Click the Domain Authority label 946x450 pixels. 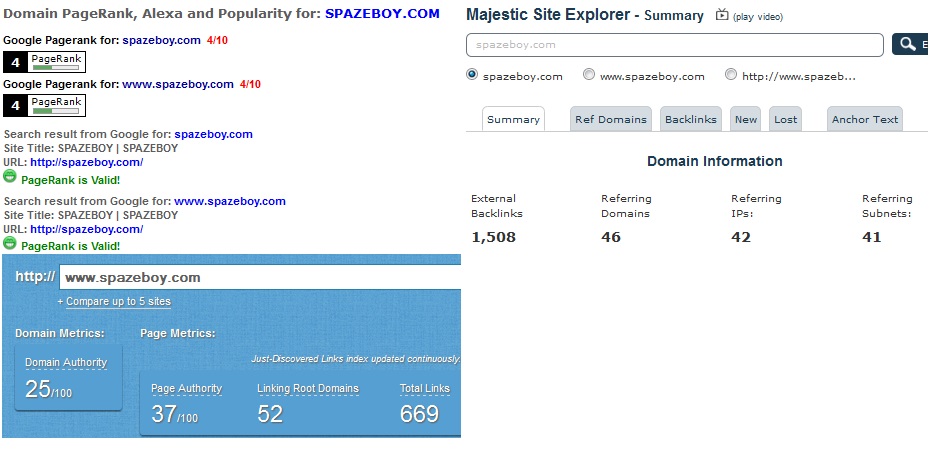click(x=66, y=363)
